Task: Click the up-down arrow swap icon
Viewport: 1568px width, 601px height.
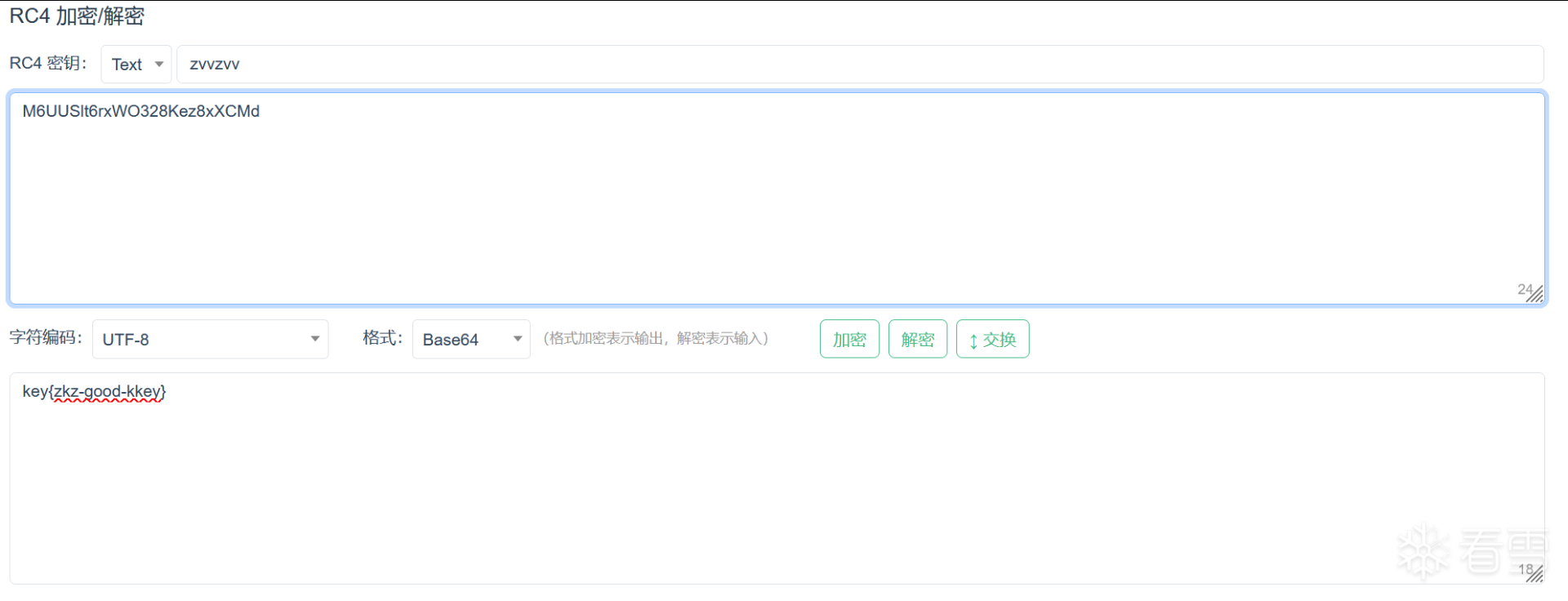Action: point(973,341)
